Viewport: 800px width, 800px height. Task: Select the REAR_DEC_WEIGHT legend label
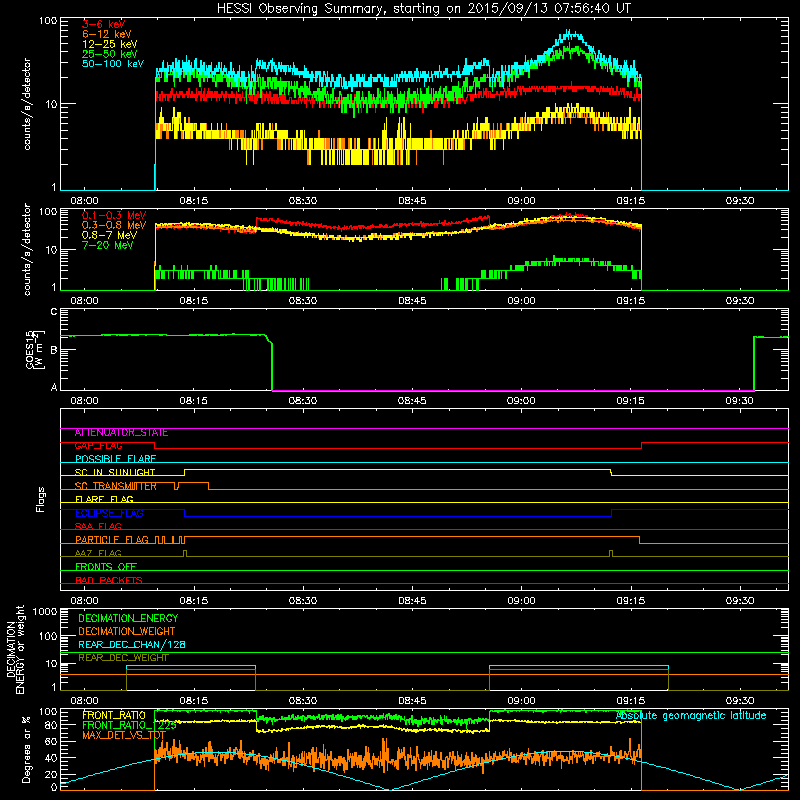123,658
